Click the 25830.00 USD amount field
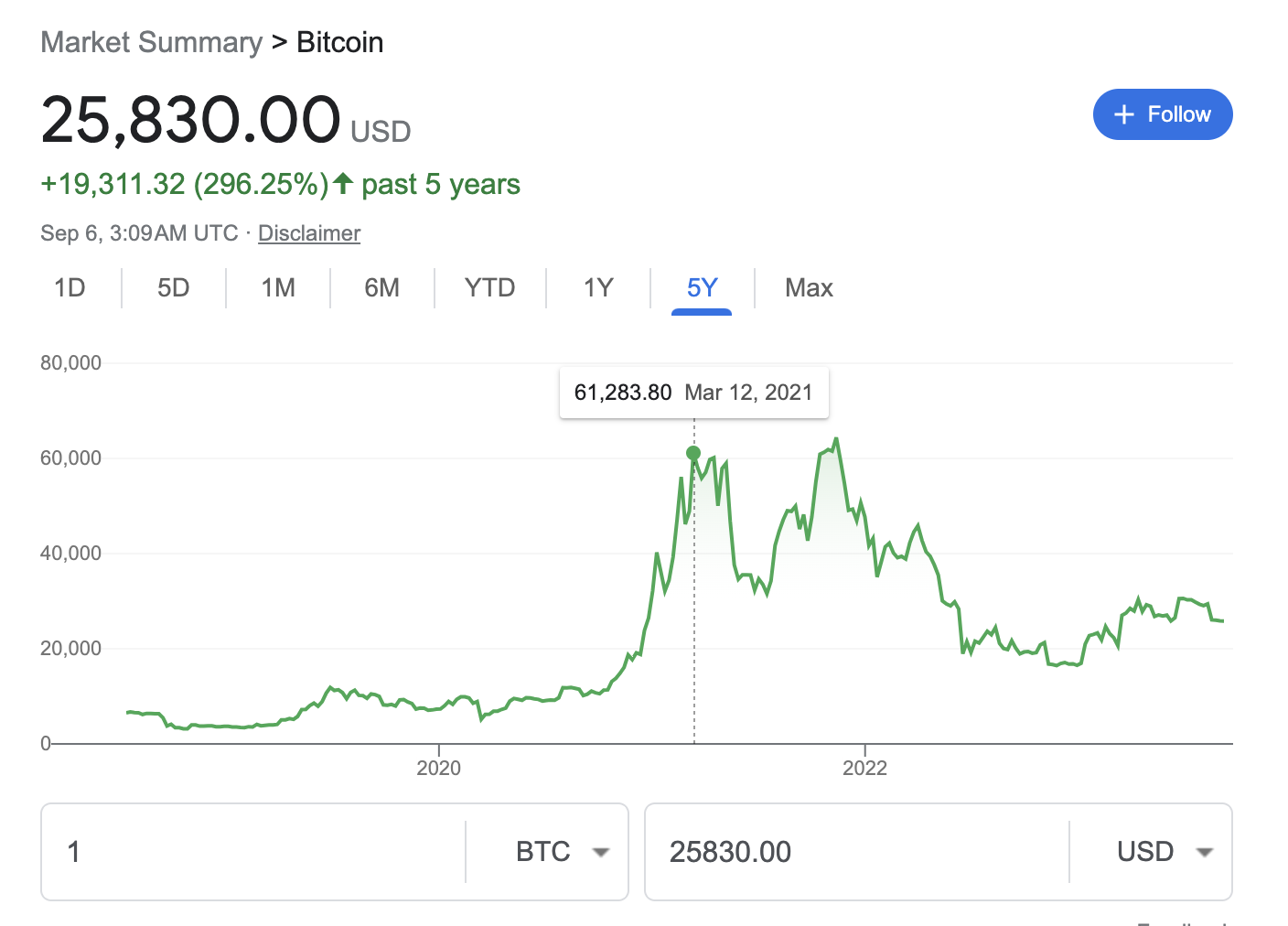Viewport: 1288px width, 926px height. (x=855, y=852)
